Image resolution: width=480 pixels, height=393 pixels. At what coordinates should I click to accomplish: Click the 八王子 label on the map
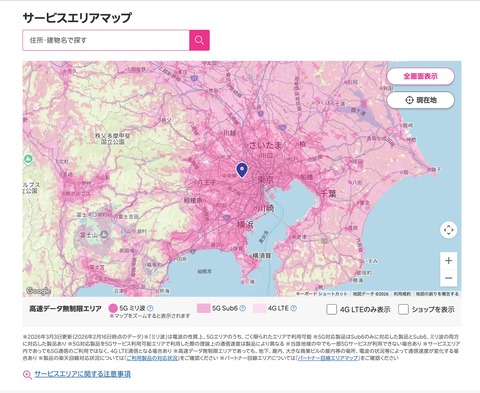coord(207,183)
